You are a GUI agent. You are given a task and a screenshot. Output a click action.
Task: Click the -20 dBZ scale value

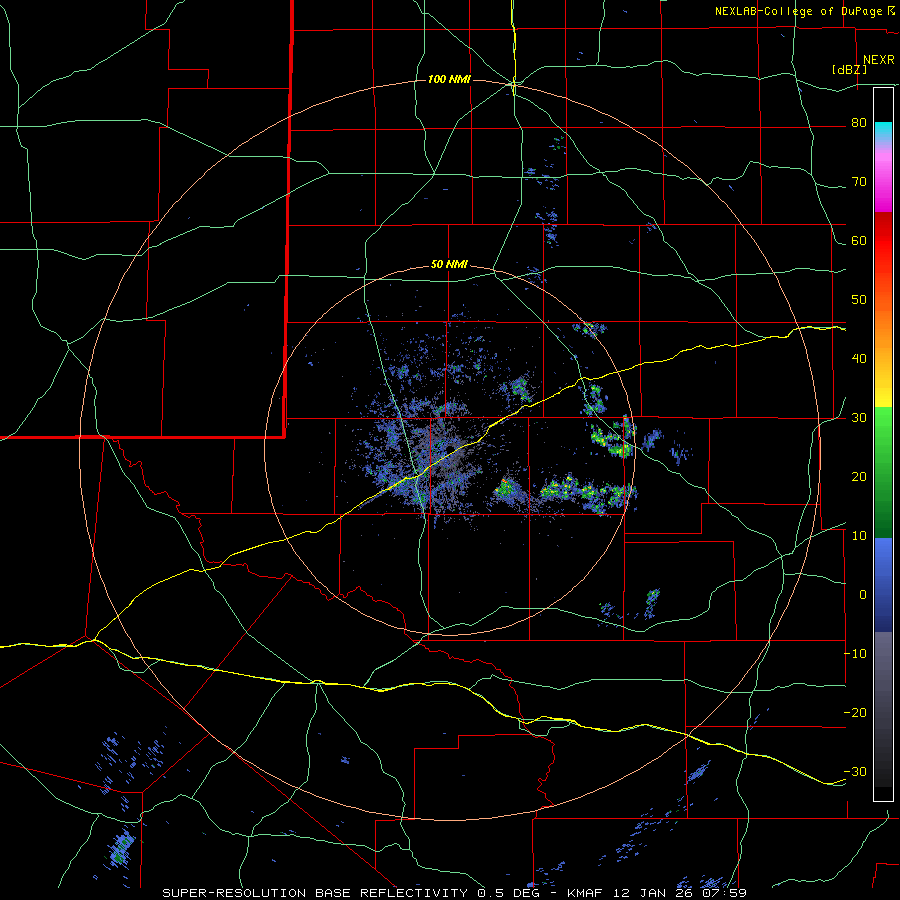tap(855, 712)
